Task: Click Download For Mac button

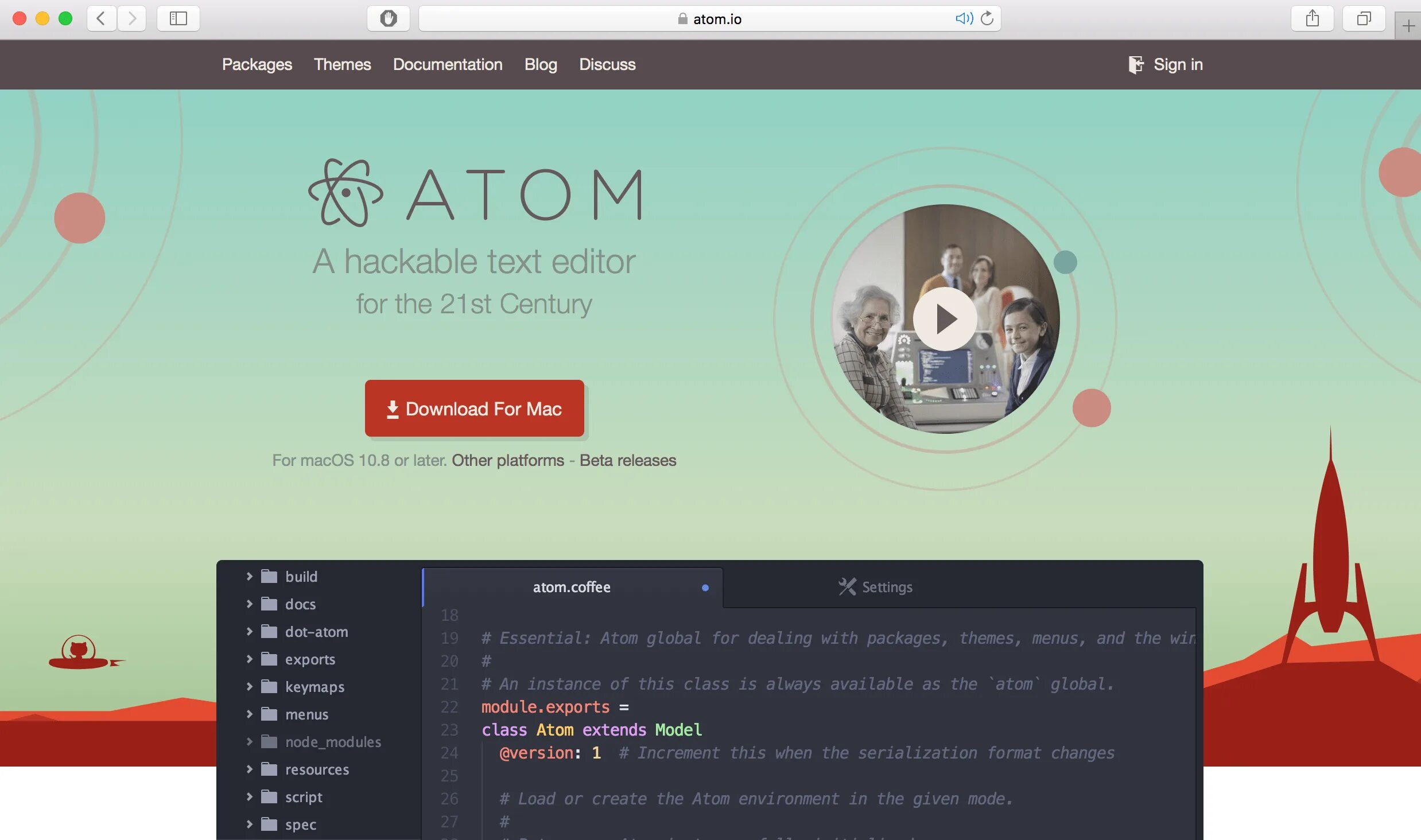Action: click(x=475, y=408)
